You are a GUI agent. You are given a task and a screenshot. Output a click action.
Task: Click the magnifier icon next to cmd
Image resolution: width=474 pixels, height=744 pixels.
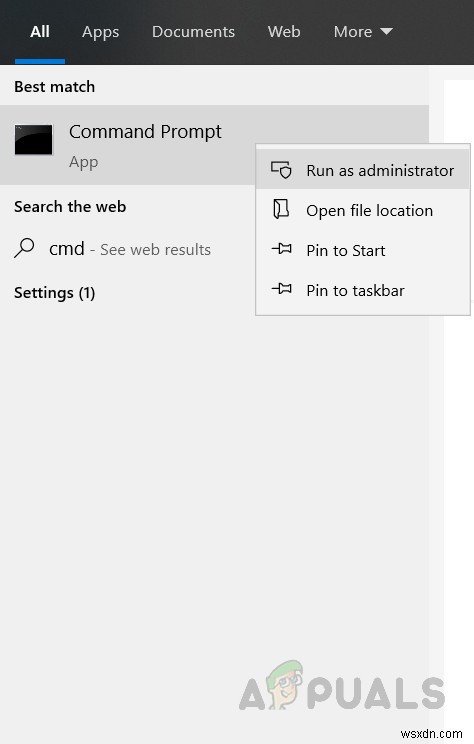click(x=25, y=248)
